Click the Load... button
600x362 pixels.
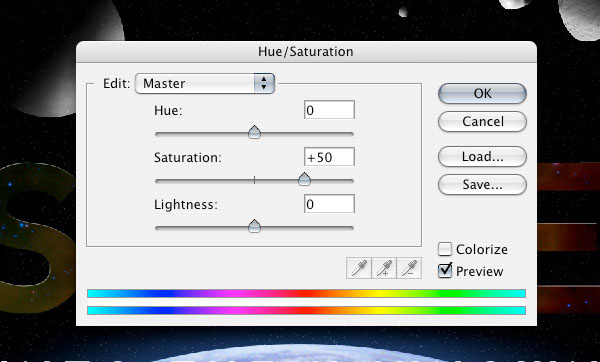pos(482,157)
